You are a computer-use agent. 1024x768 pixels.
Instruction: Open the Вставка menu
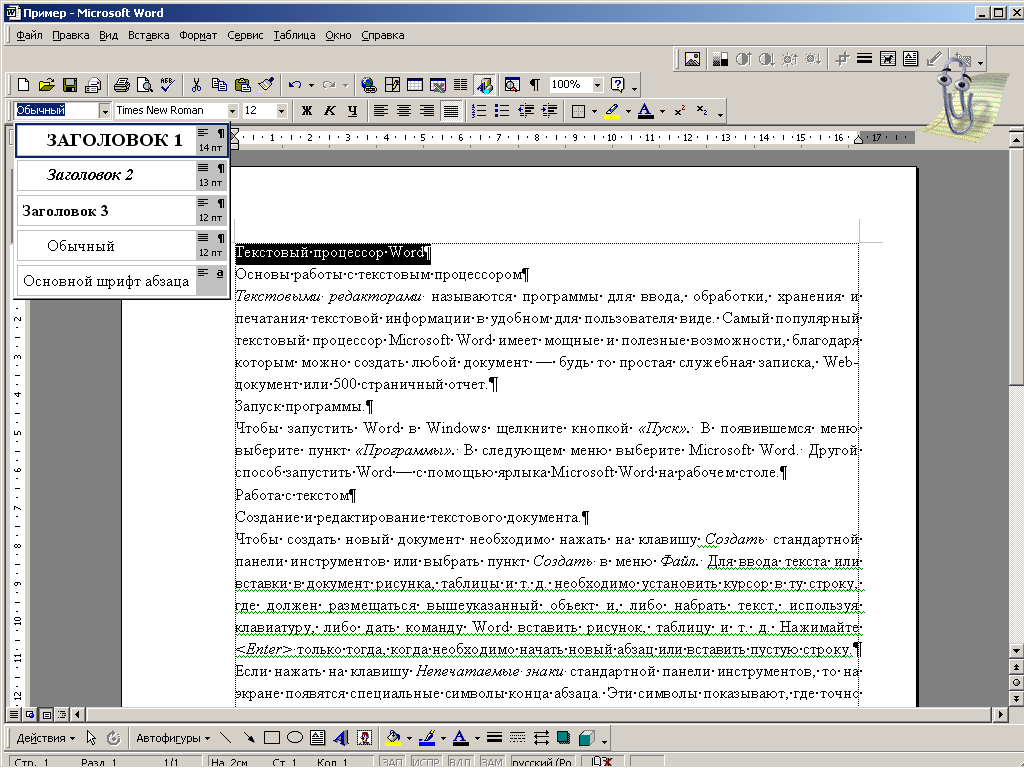click(148, 35)
